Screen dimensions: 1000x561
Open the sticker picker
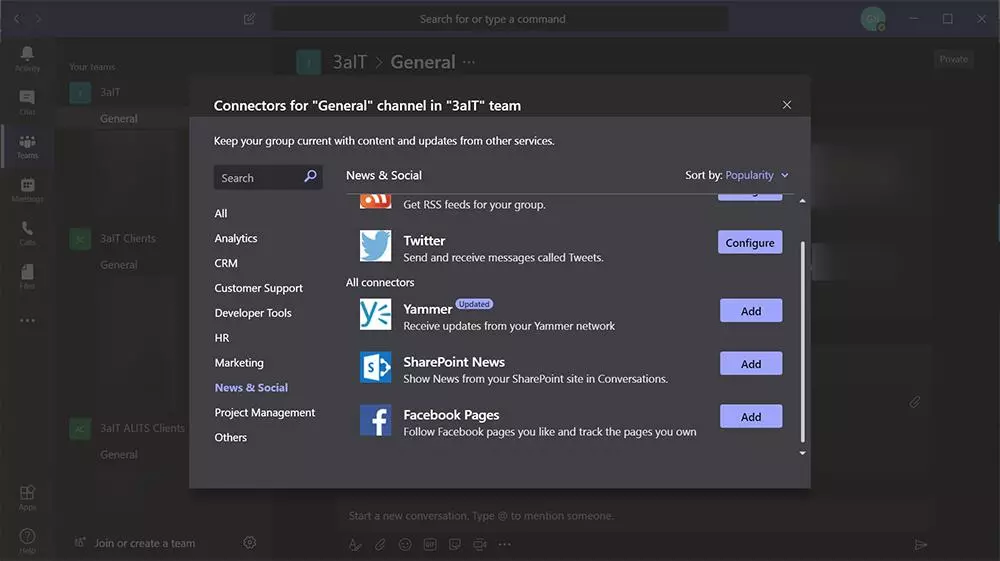(x=455, y=544)
